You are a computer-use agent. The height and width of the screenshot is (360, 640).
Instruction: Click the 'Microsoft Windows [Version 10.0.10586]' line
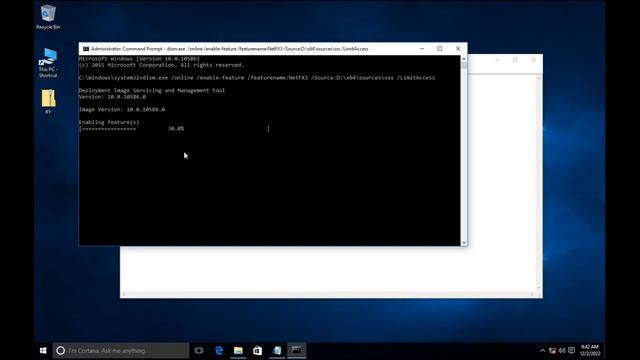[139, 59]
